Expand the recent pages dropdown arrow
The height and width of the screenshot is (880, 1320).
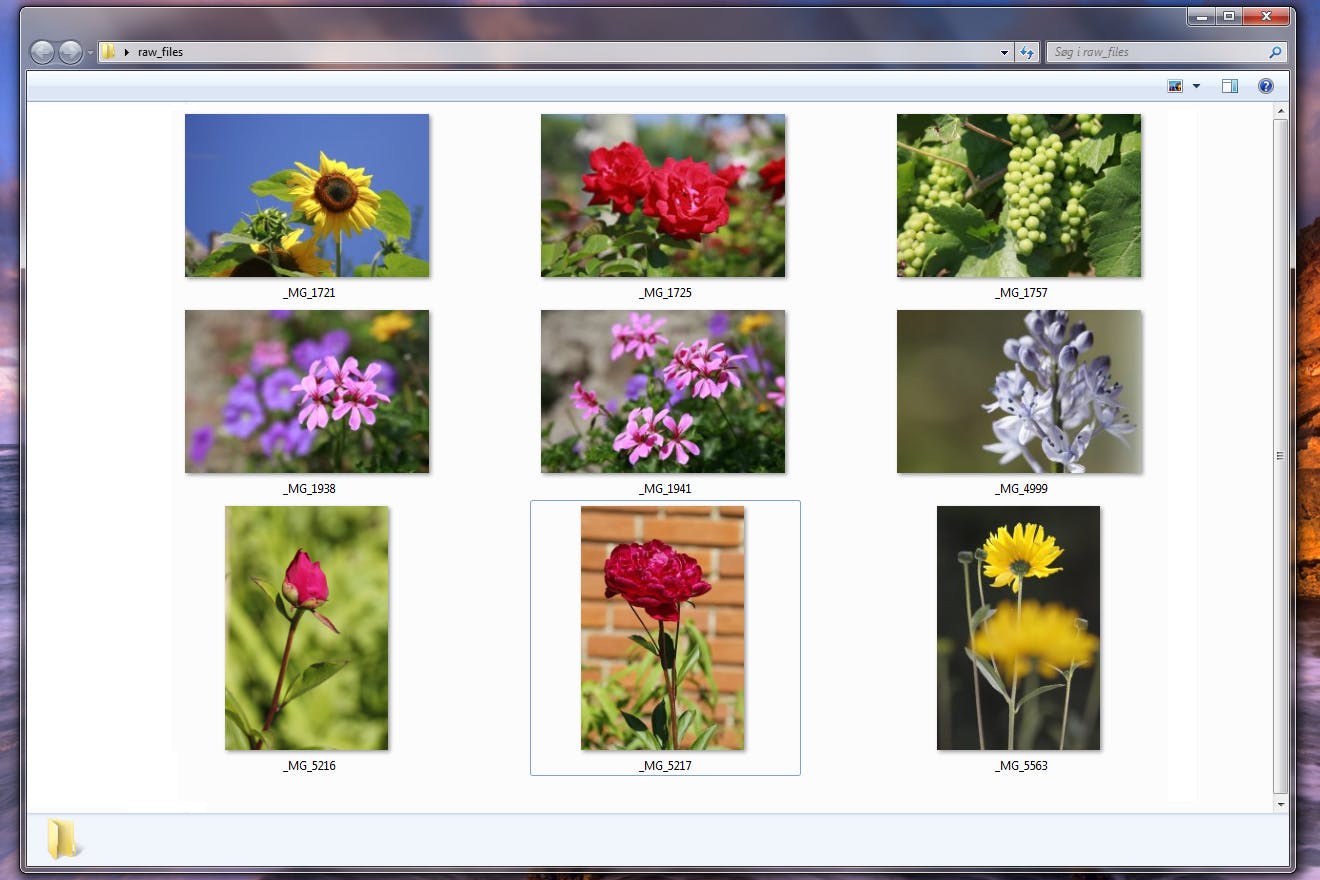tap(90, 52)
